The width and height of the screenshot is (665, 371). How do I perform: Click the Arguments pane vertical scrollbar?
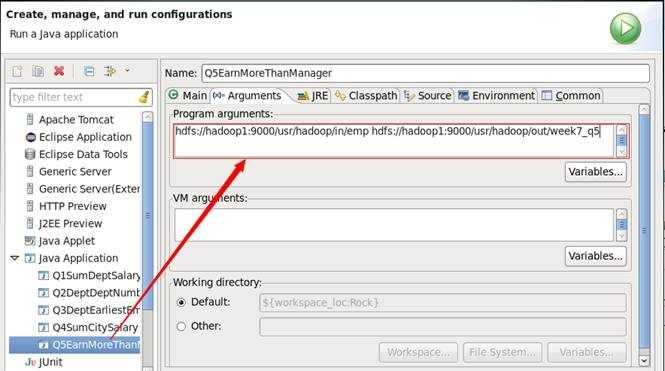click(644, 235)
